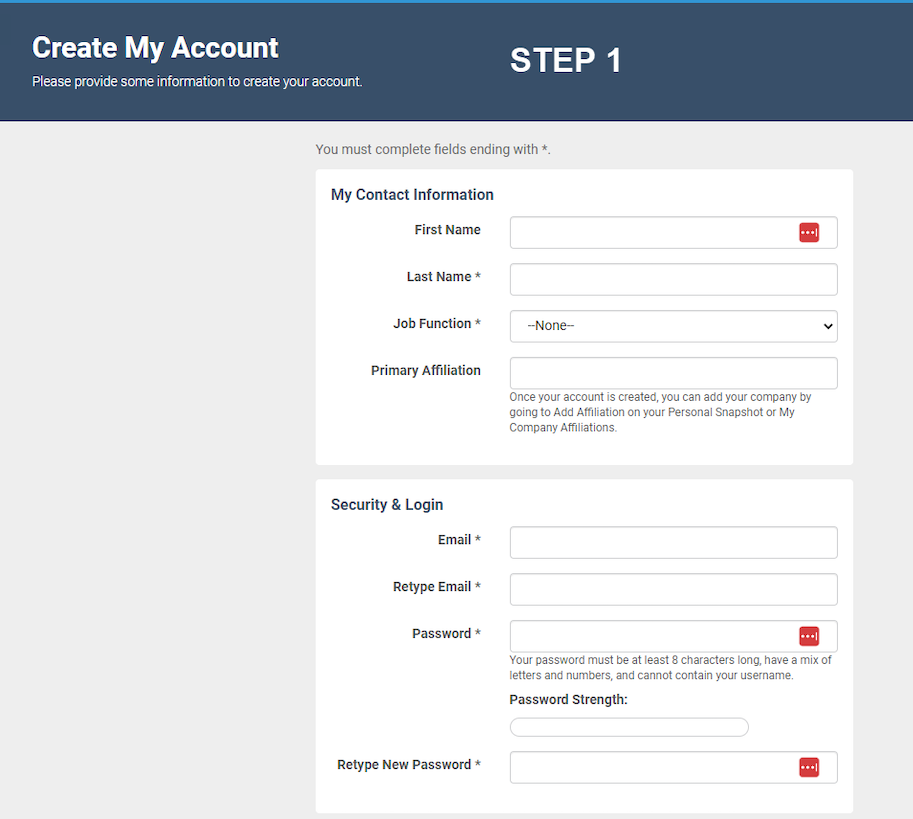Click the Retype Email field
The image size is (913, 819).
(672, 589)
